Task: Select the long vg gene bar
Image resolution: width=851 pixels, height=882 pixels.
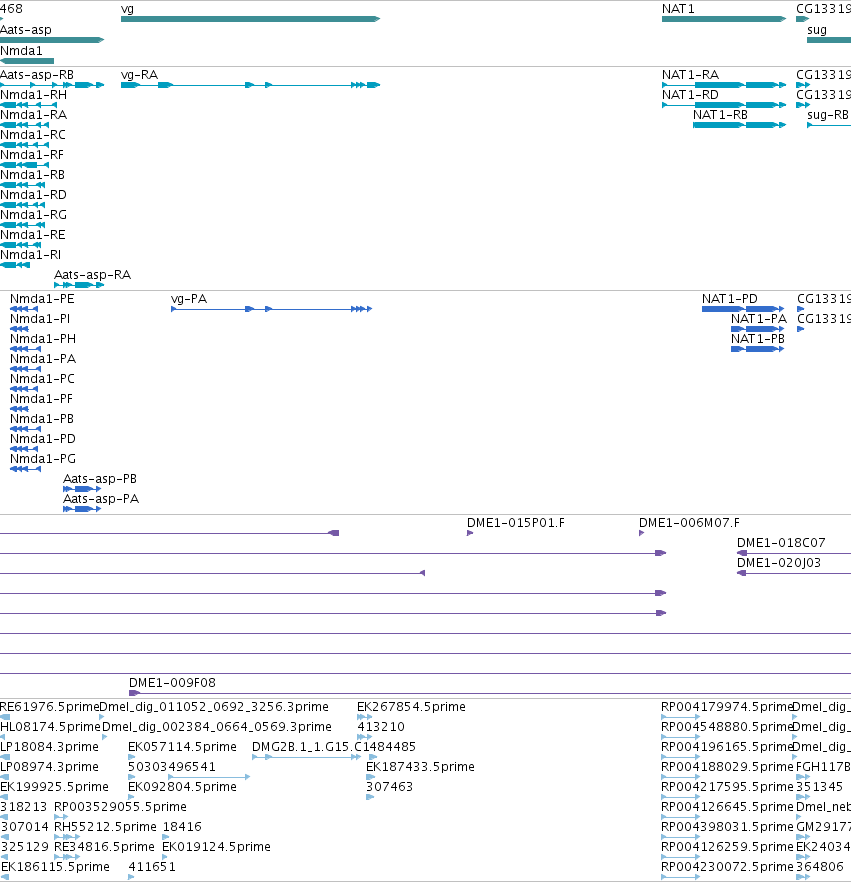Action: tap(250, 19)
